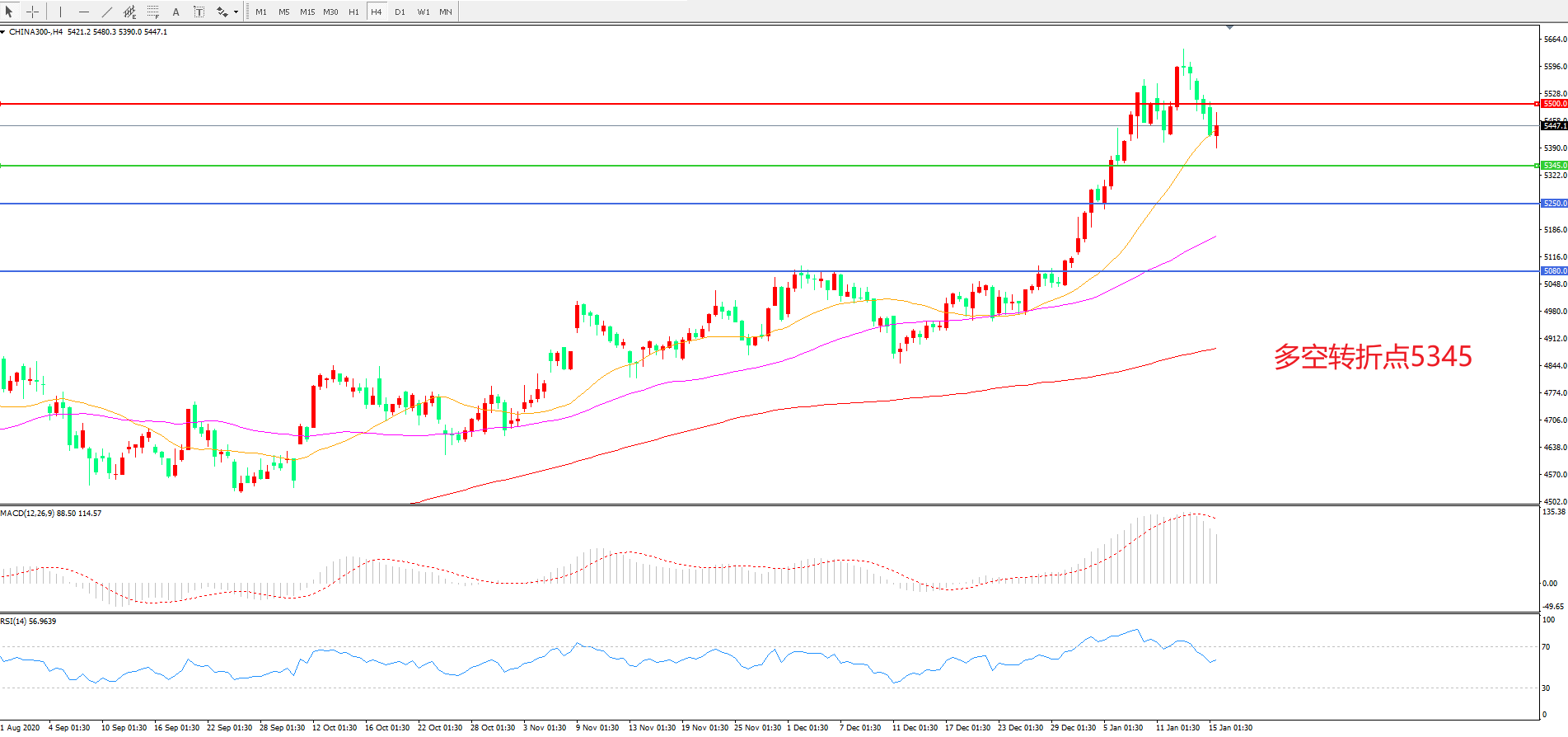Choose the equidistant channel tool
1568x737 pixels.
point(129,12)
